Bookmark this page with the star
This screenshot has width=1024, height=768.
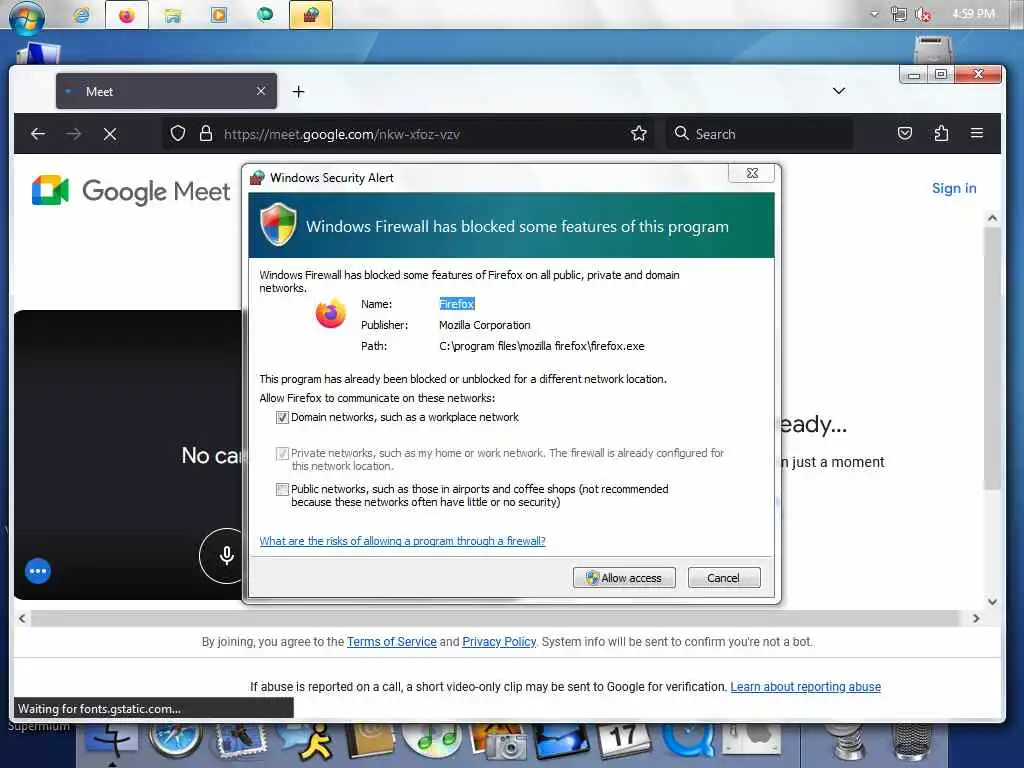coord(639,134)
